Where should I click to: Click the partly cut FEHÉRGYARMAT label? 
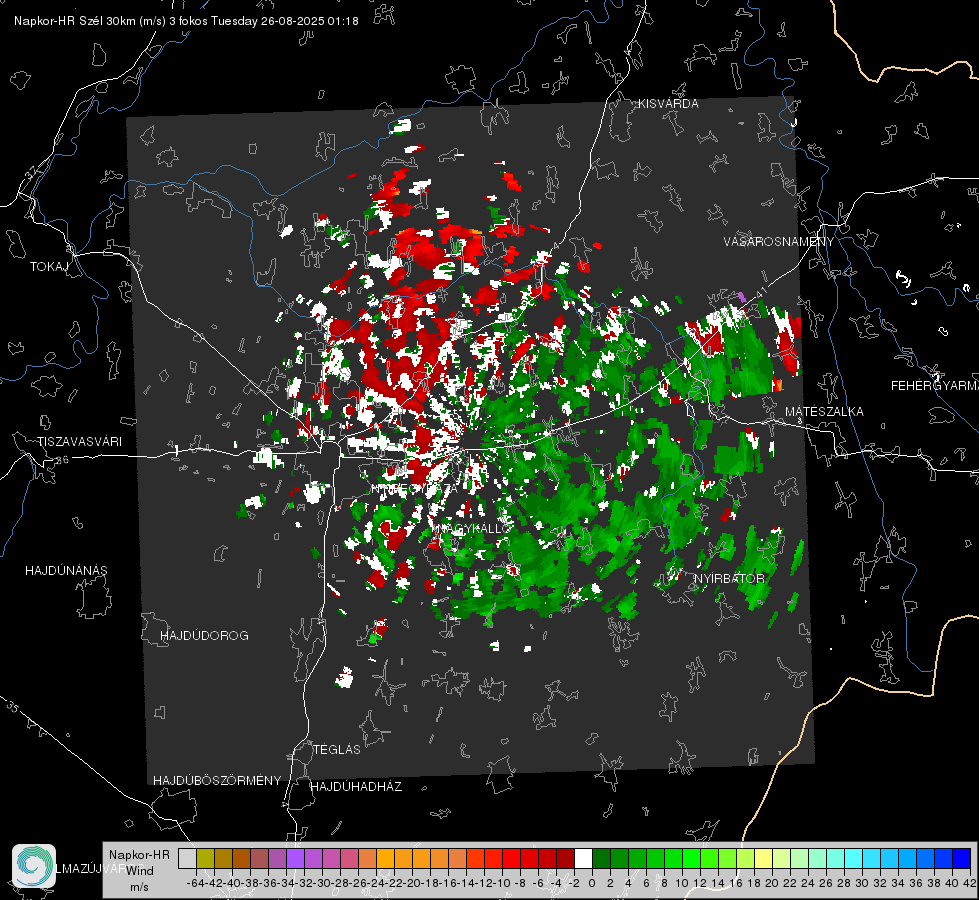(x=934, y=386)
